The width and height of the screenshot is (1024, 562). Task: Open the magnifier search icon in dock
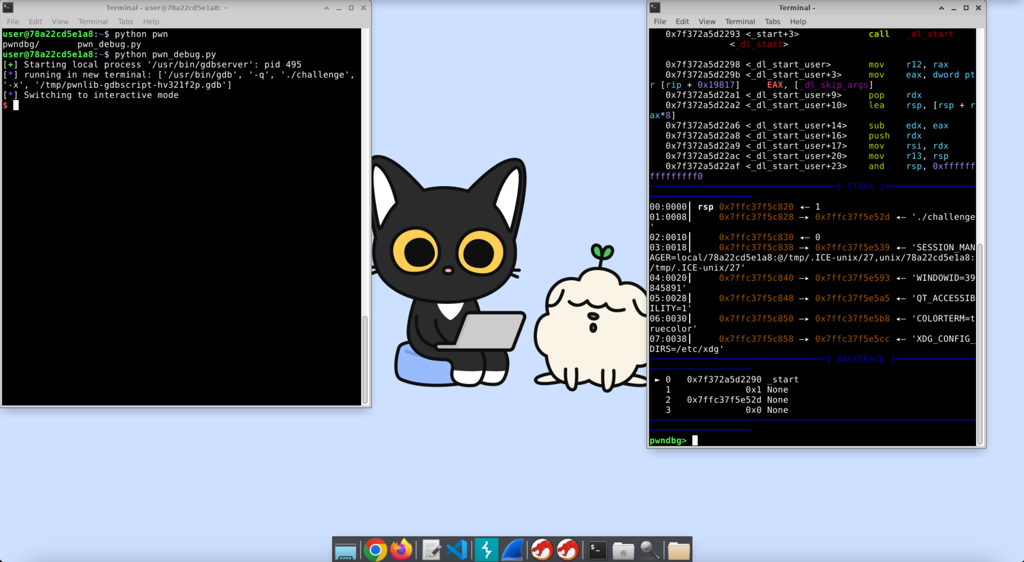[x=650, y=550]
